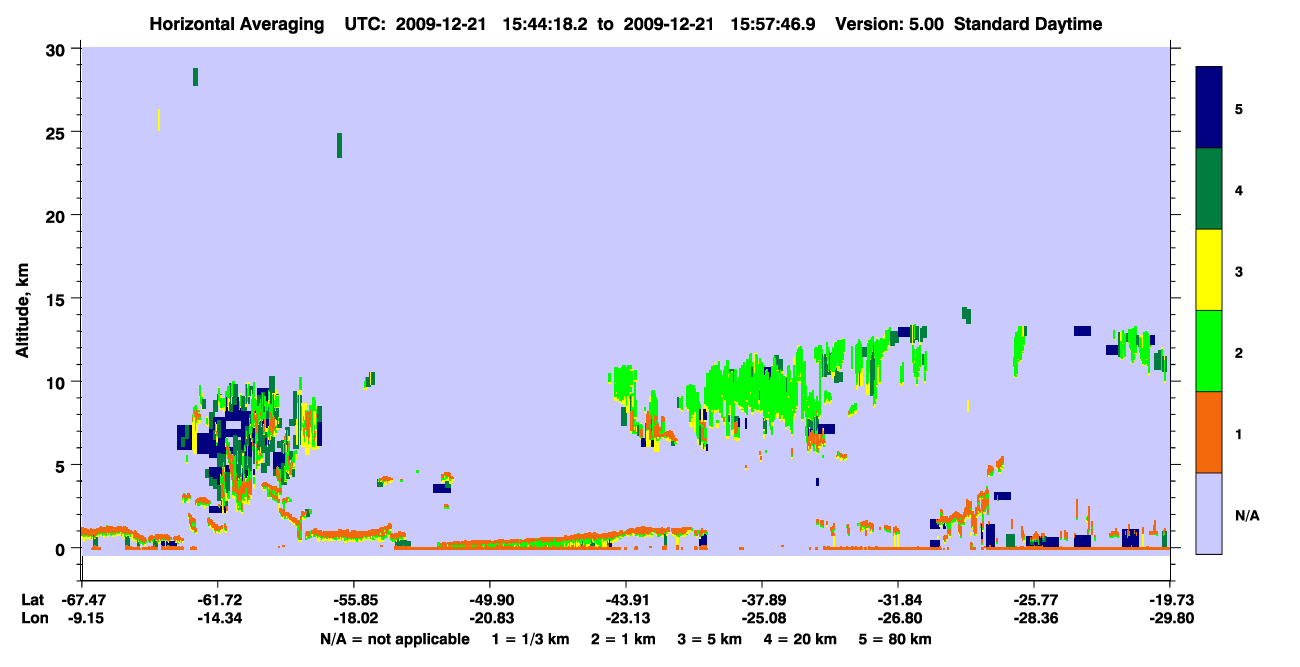Click colorbar label '1'
This screenshot has height=667, width=1300.
(x=1239, y=433)
